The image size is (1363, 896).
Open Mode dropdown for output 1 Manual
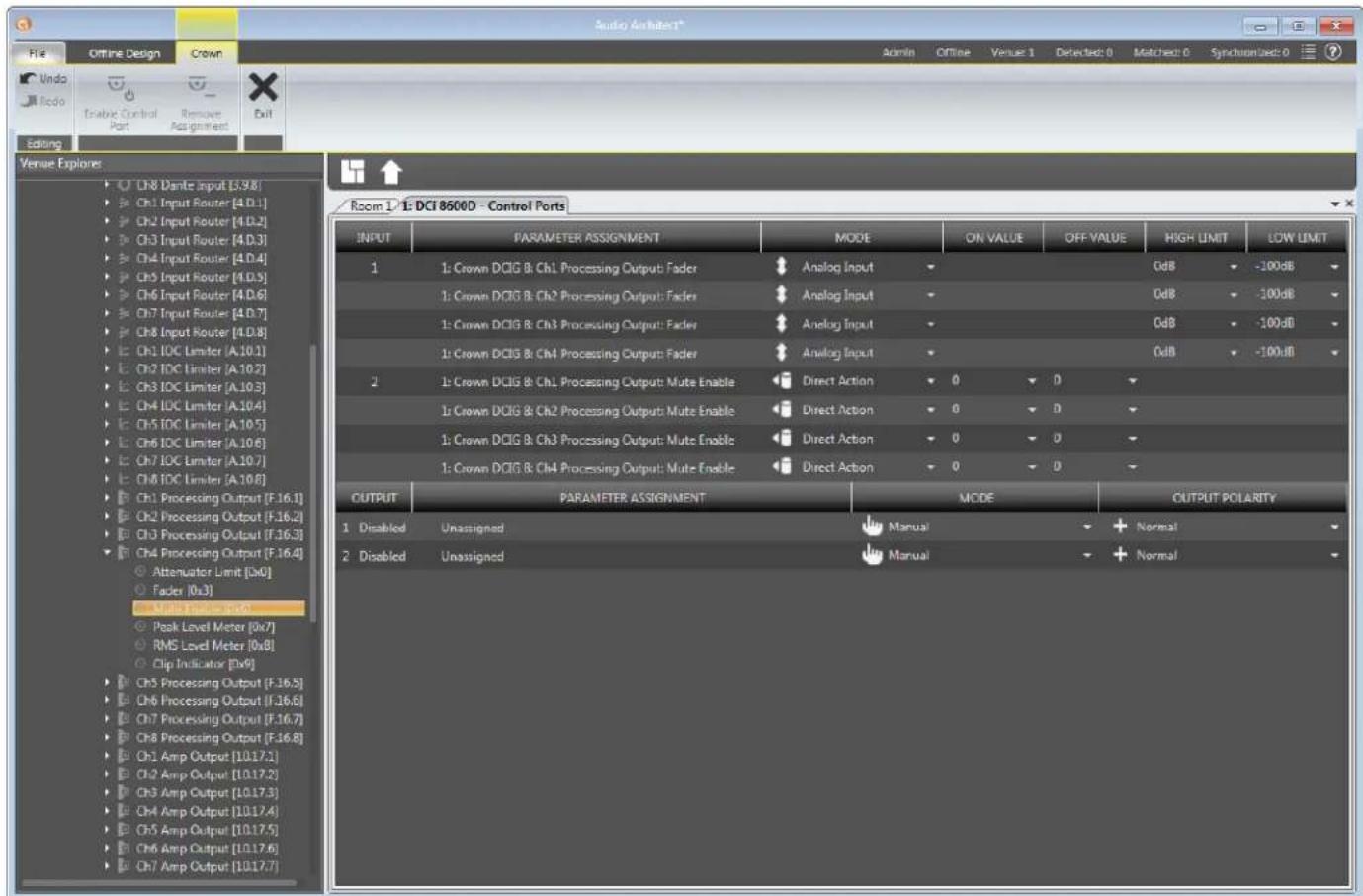point(1087,528)
